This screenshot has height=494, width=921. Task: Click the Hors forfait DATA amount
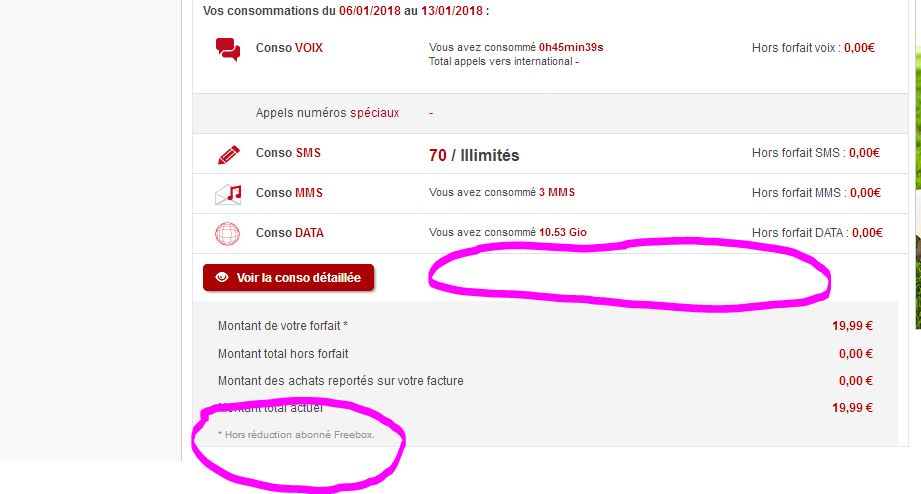[867, 233]
